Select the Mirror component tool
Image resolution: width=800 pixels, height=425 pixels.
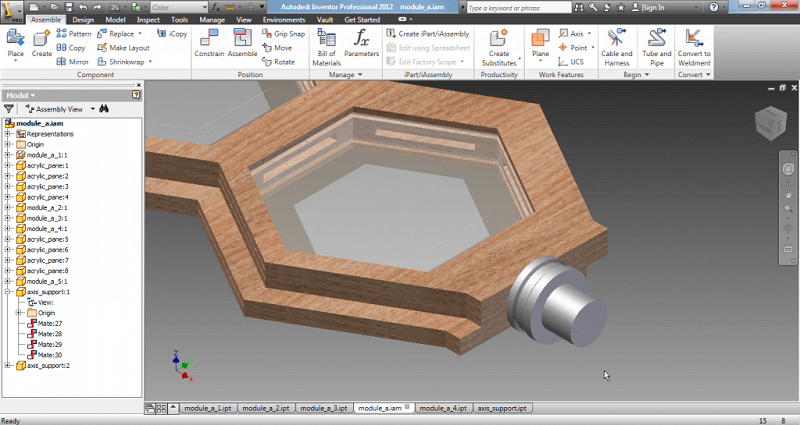coord(72,62)
